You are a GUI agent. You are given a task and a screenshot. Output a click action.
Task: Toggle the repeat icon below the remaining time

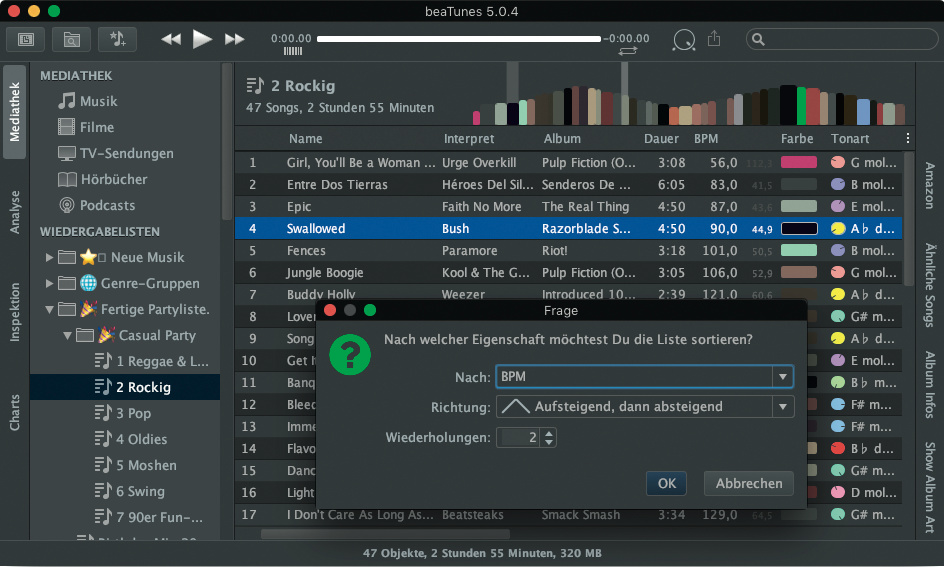pyautogui.click(x=628, y=50)
